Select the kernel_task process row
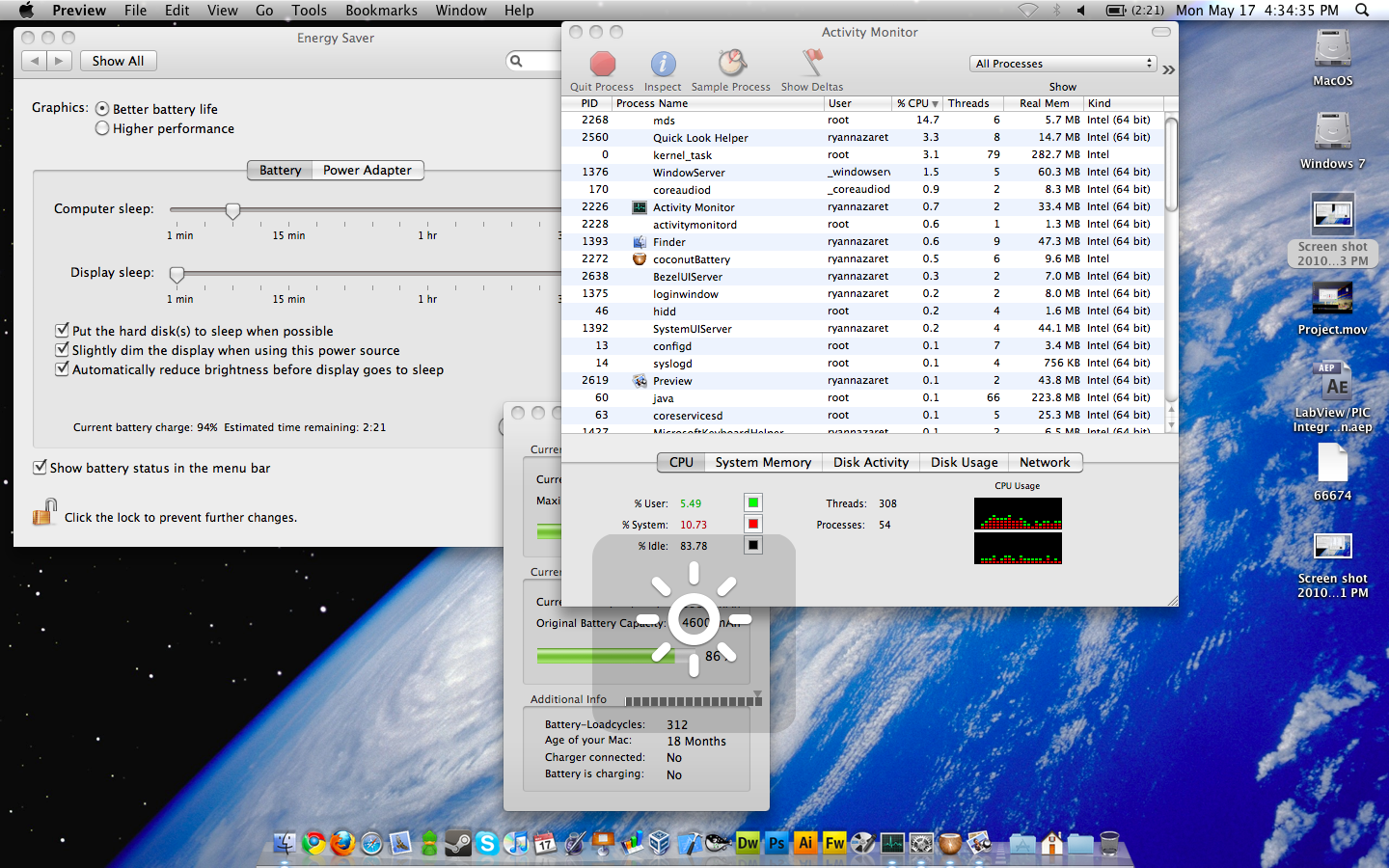This screenshot has width=1389, height=868. pyautogui.click(x=863, y=154)
